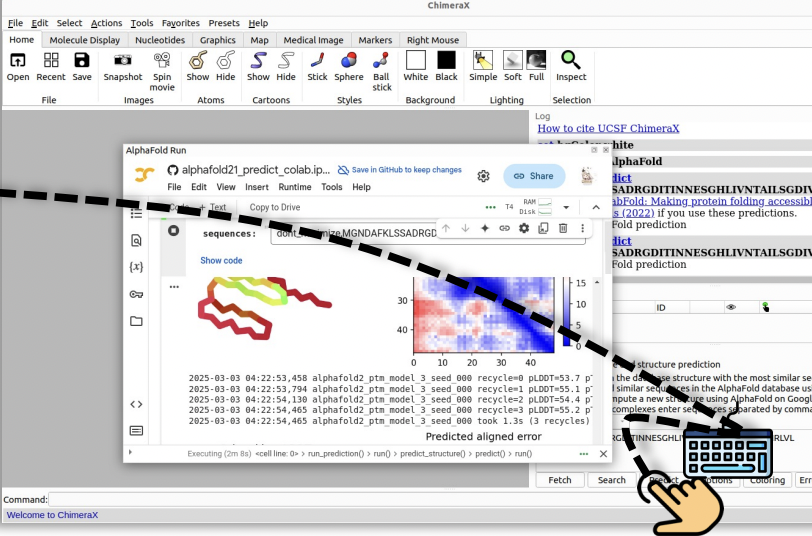This screenshot has width=812, height=536.
Task: Open cell more options menu
Action: click(583, 228)
